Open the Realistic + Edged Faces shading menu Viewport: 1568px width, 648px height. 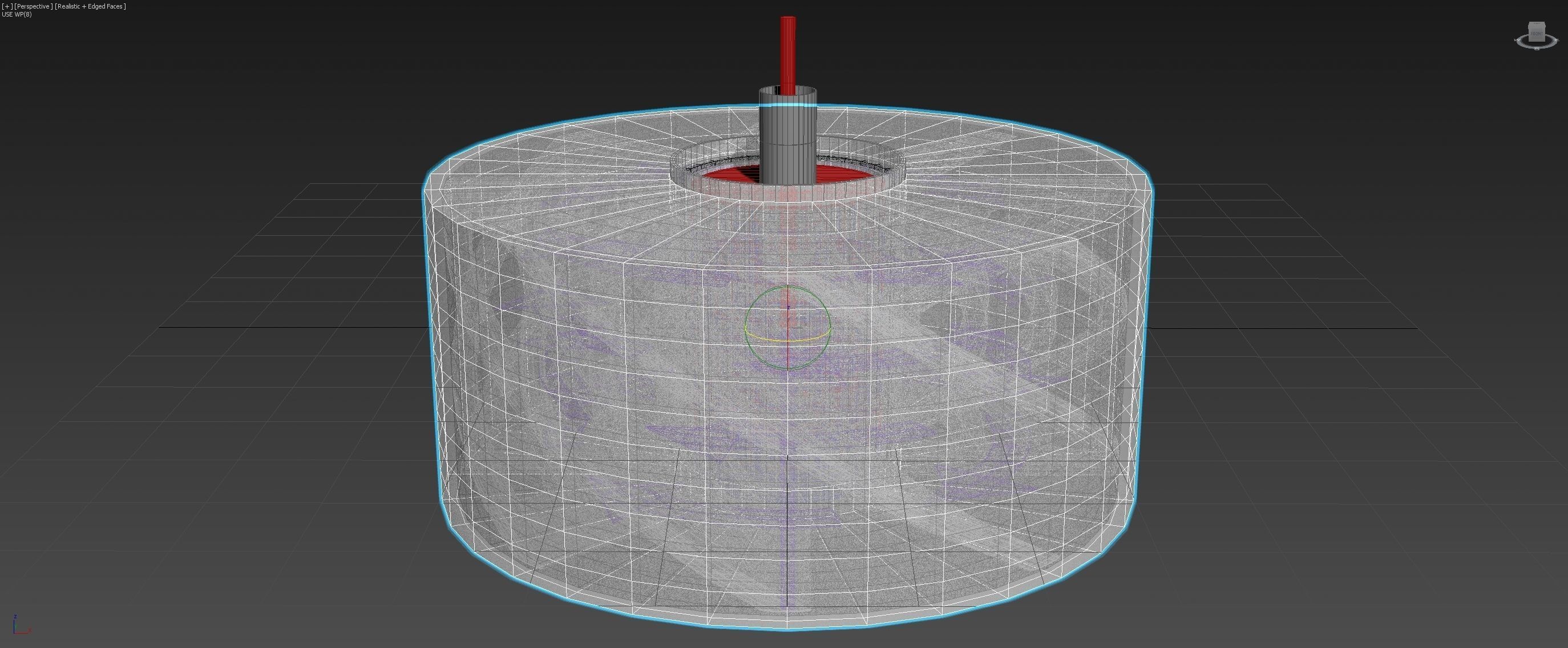tap(90, 6)
